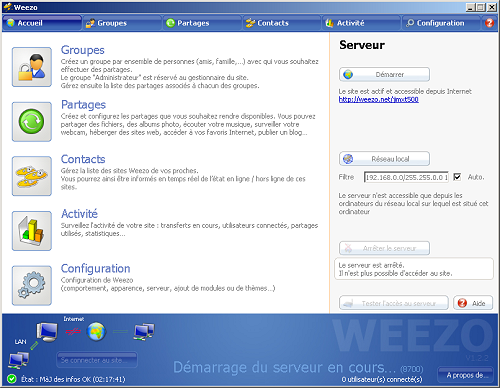
Task: Click the red broken Internet link icon
Action: 73,331
